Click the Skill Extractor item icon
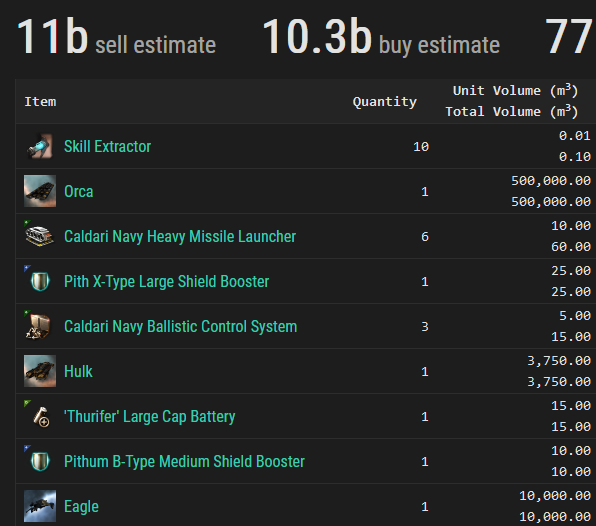The height and width of the screenshot is (526, 596). [x=40, y=146]
